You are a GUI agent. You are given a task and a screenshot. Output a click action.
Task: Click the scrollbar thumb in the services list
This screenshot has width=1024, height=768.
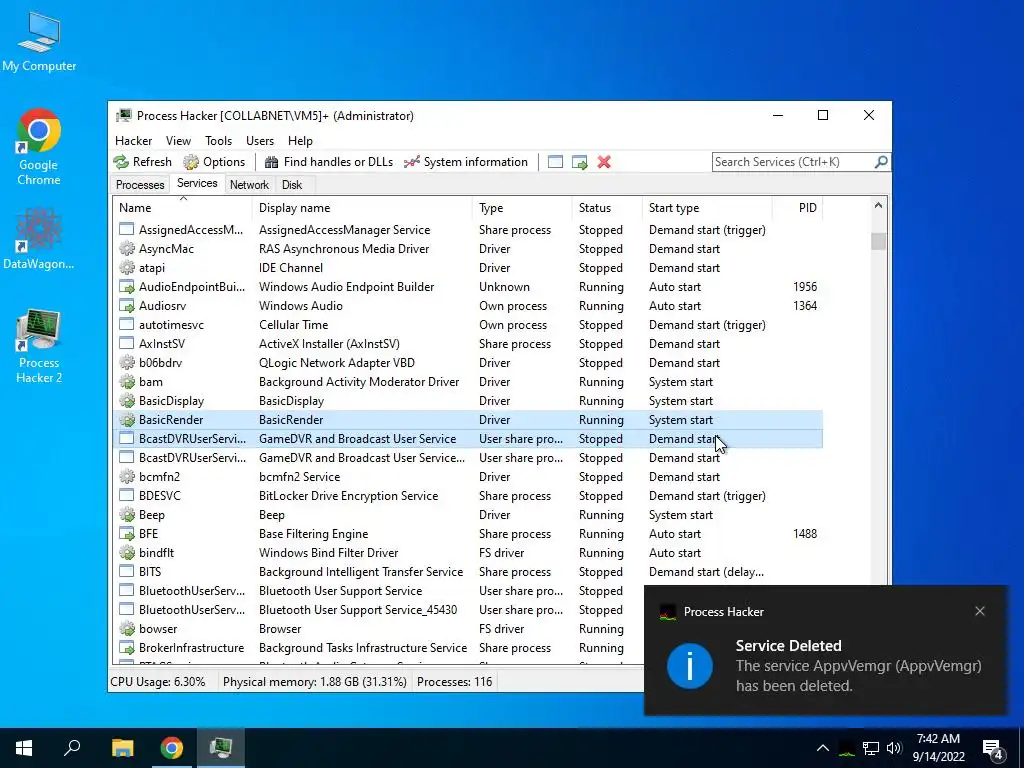click(878, 242)
